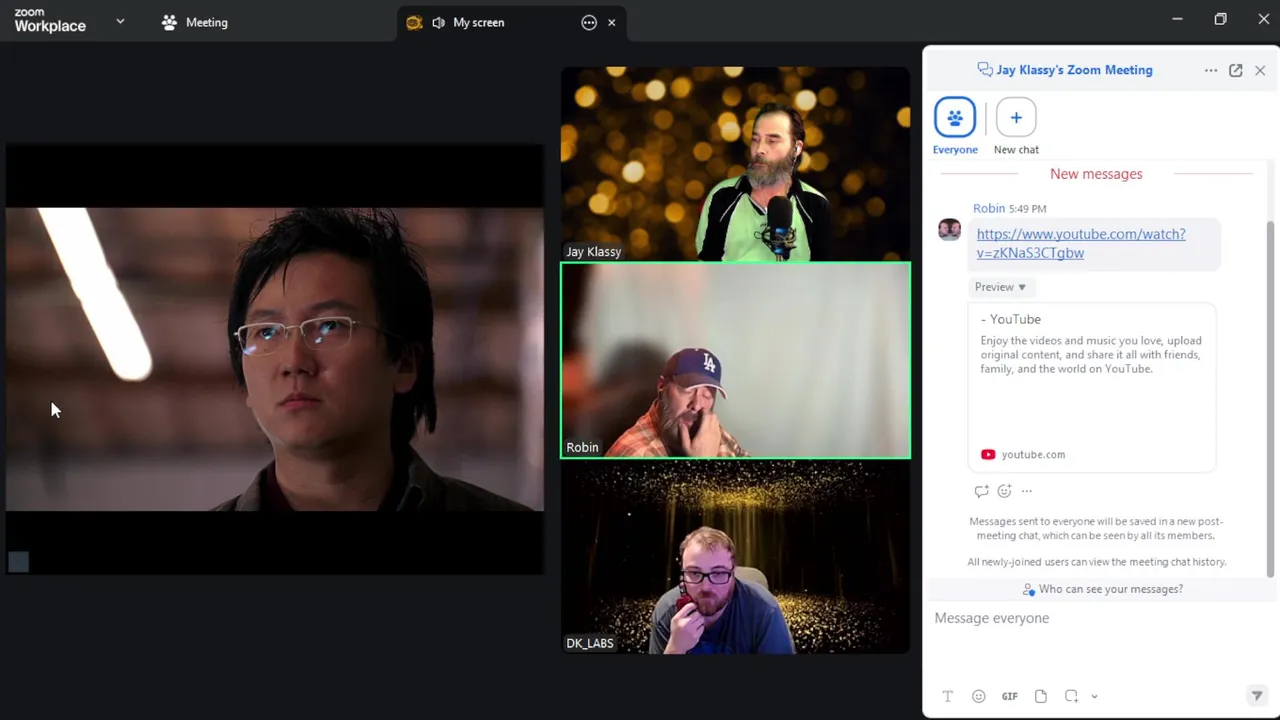Collapse the link Preview dropdown

pyautogui.click(x=1000, y=287)
